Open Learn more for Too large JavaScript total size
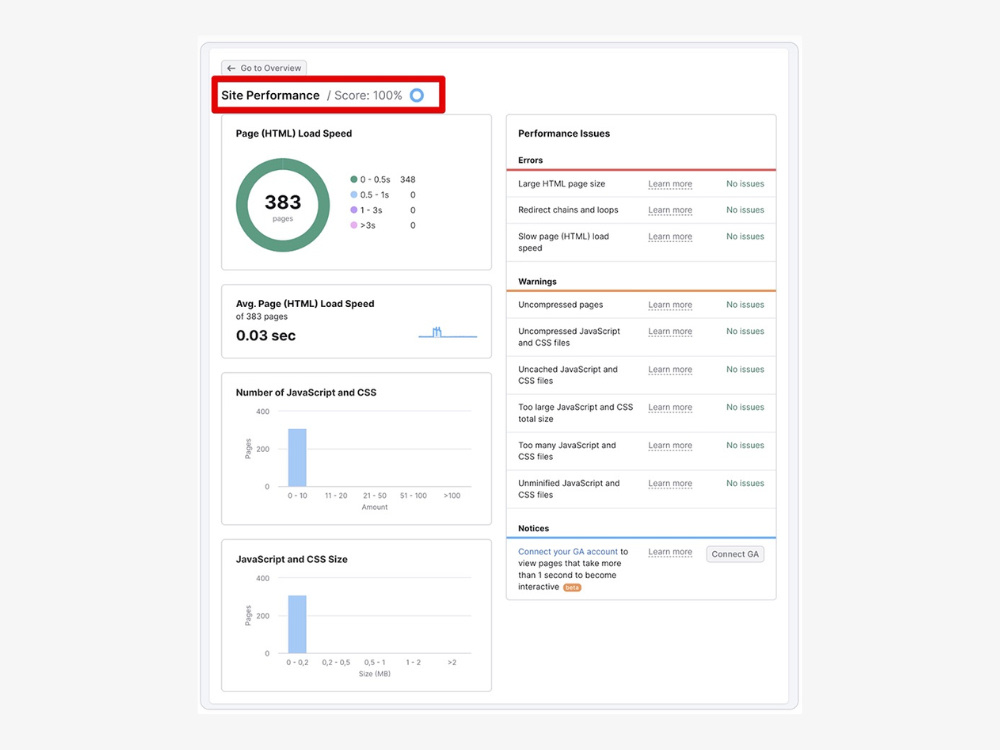Viewport: 1000px width, 750px height. [670, 407]
